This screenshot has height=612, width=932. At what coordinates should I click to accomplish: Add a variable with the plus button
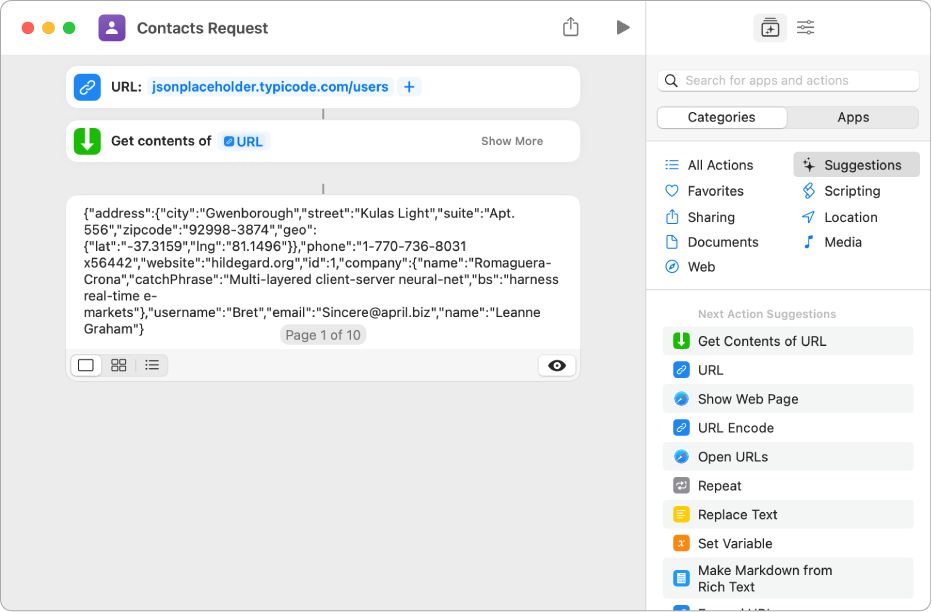[409, 87]
